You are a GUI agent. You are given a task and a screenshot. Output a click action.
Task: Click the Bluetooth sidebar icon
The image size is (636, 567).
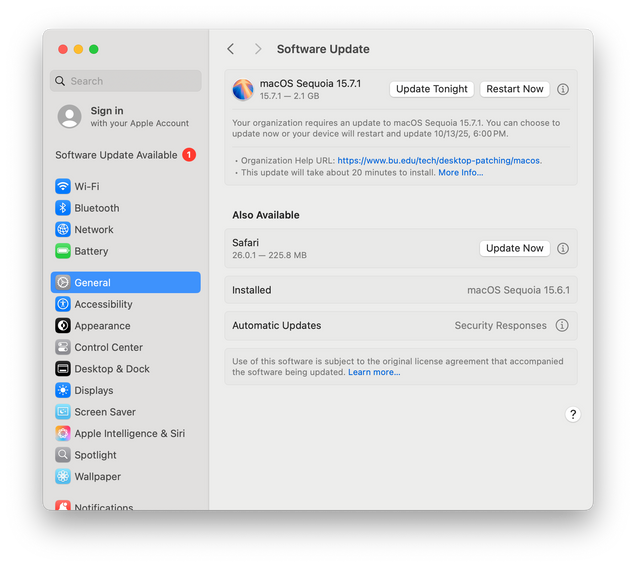pos(63,208)
